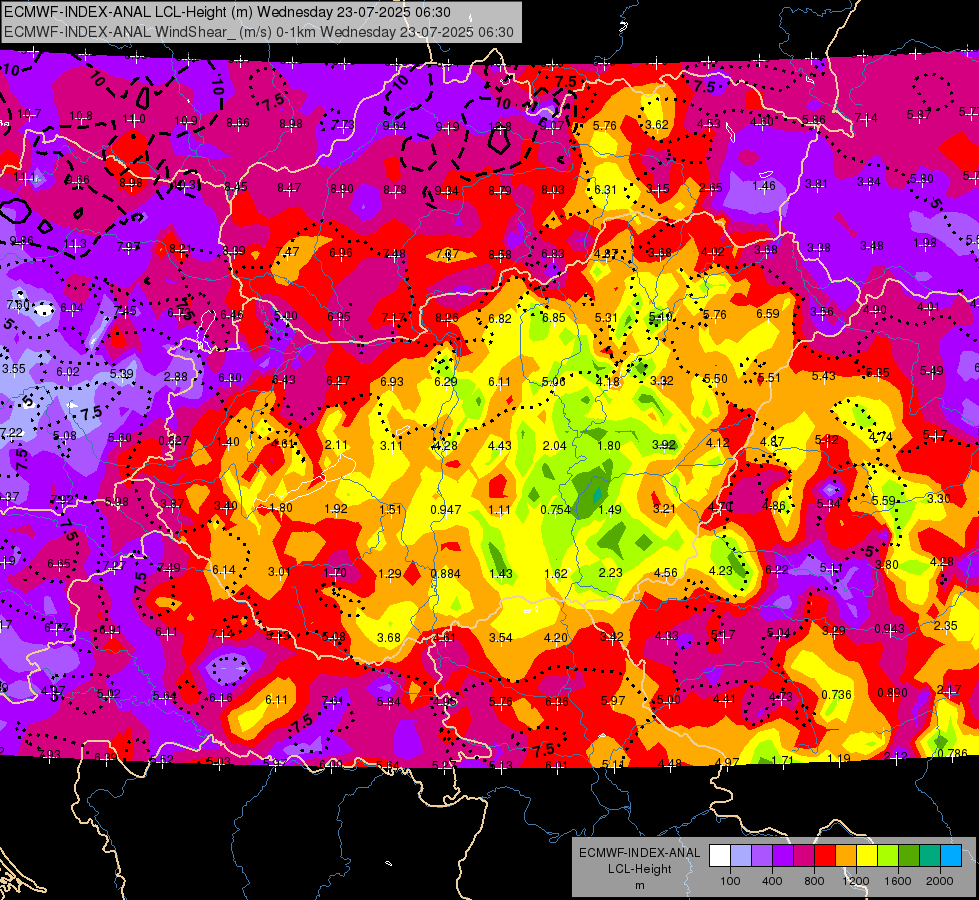This screenshot has height=900, width=979.
Task: Click the wind shear value 0.754
Action: (x=556, y=510)
